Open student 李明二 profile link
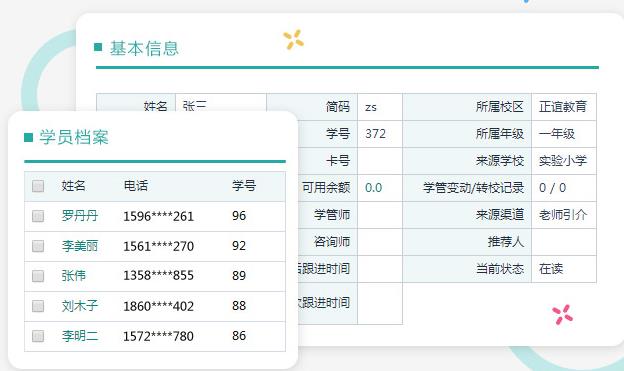Image resolution: width=624 pixels, height=371 pixels. click(80, 336)
